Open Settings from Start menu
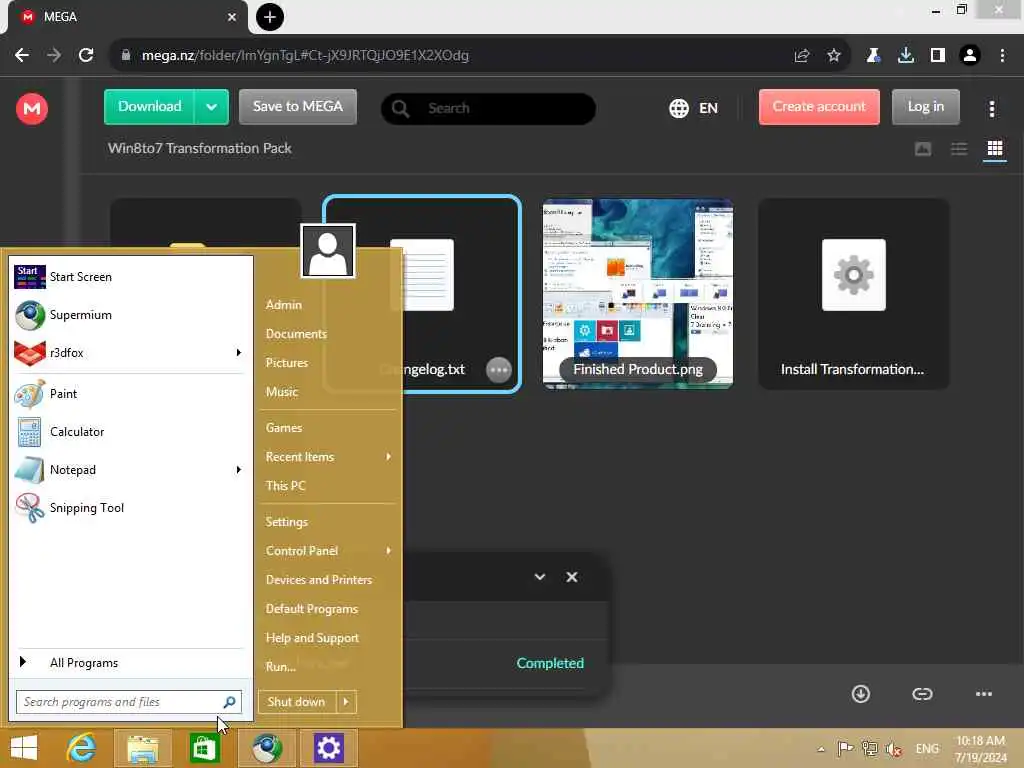 [x=287, y=522]
